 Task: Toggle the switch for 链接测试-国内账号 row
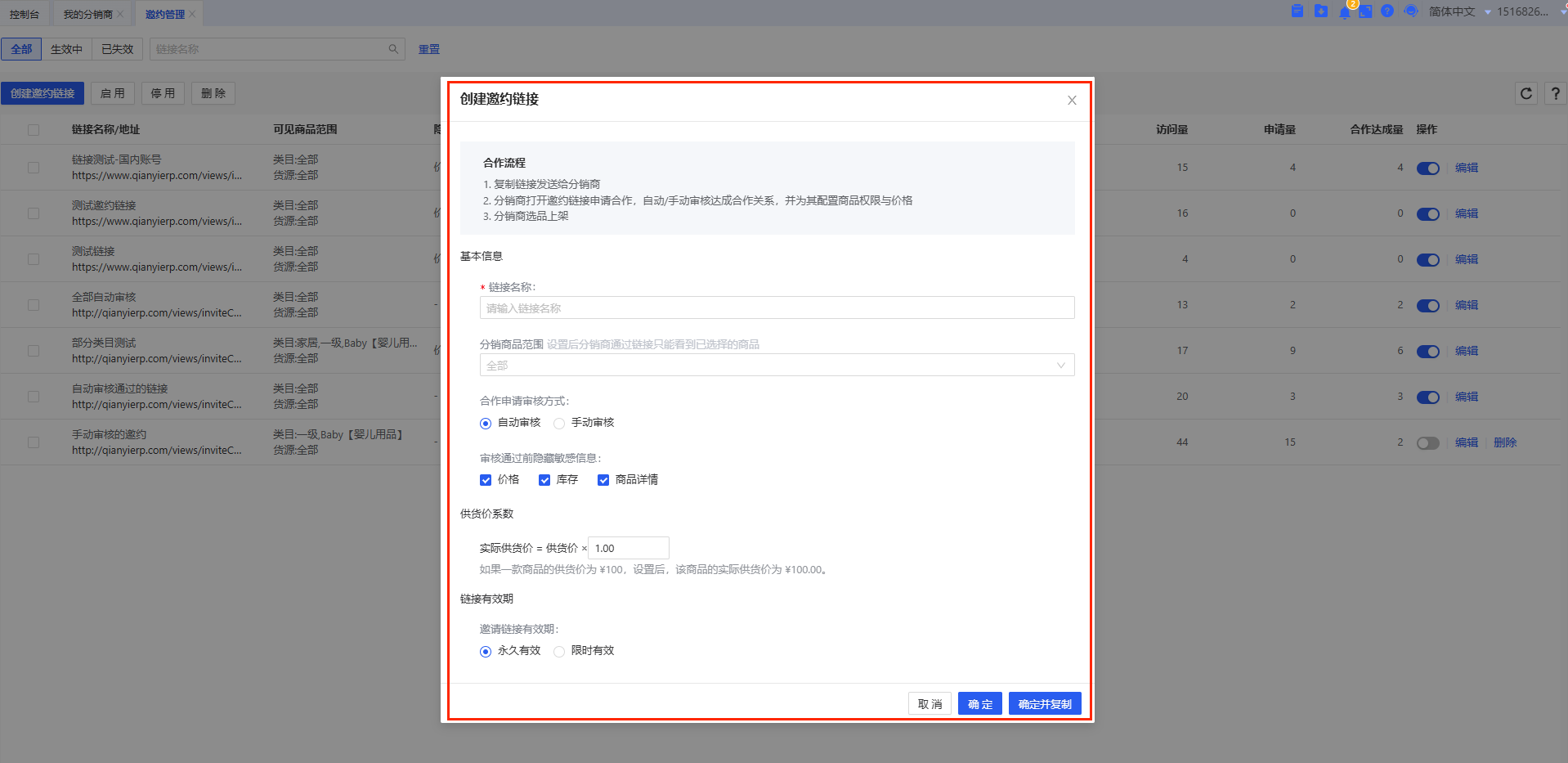click(x=1428, y=168)
